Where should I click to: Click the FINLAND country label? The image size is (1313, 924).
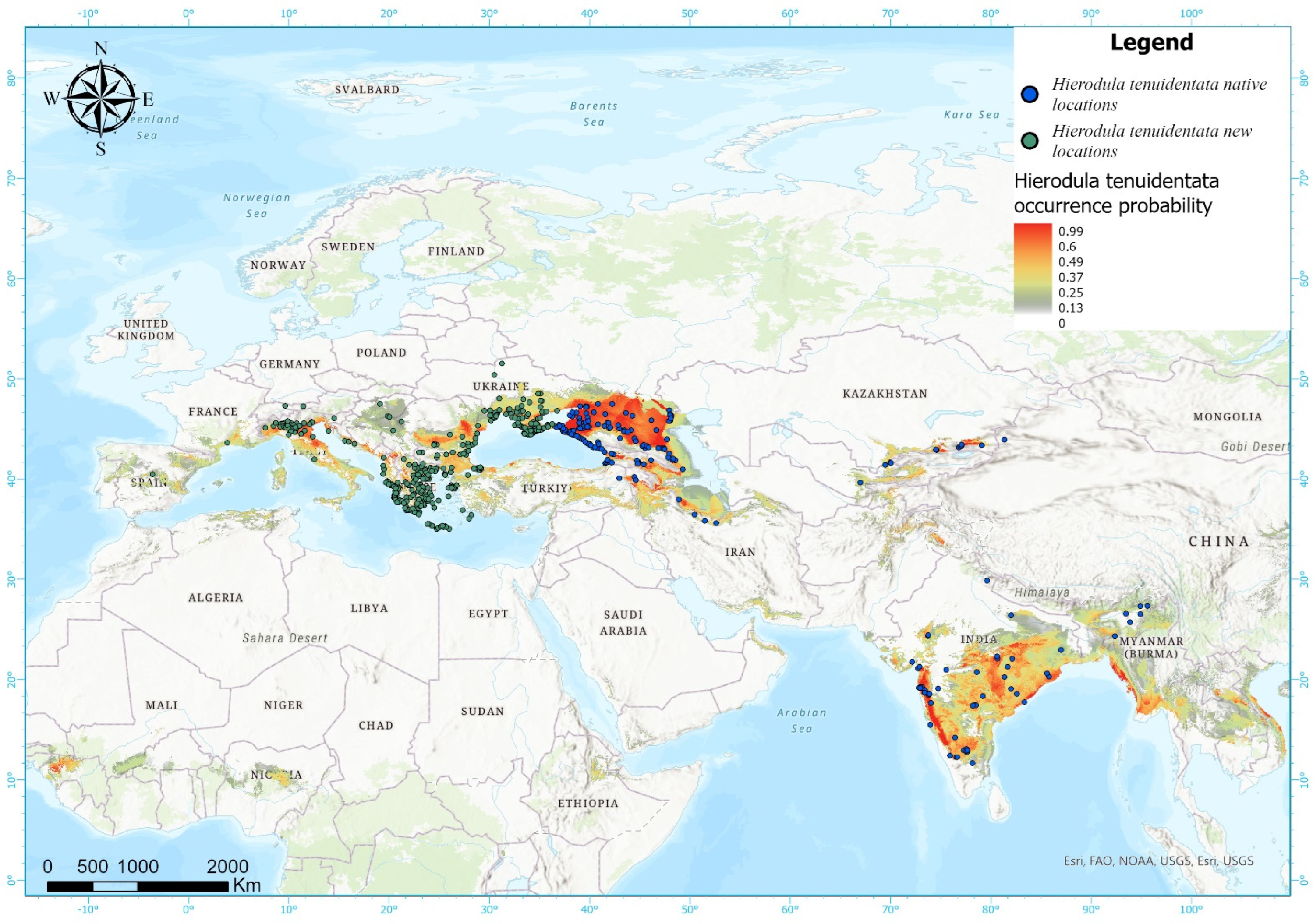(x=456, y=251)
